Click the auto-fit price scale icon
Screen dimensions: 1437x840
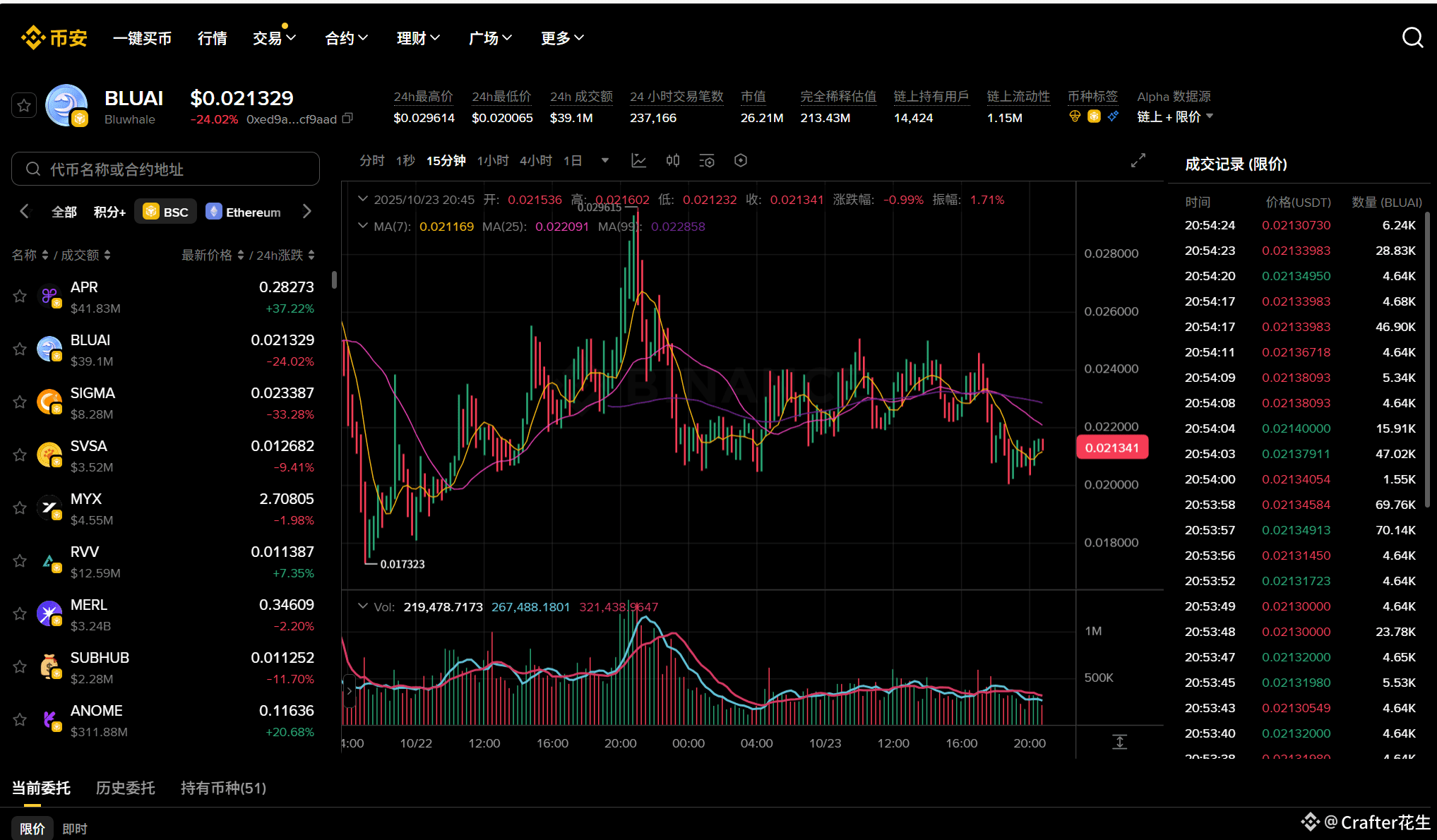pyautogui.click(x=1119, y=742)
